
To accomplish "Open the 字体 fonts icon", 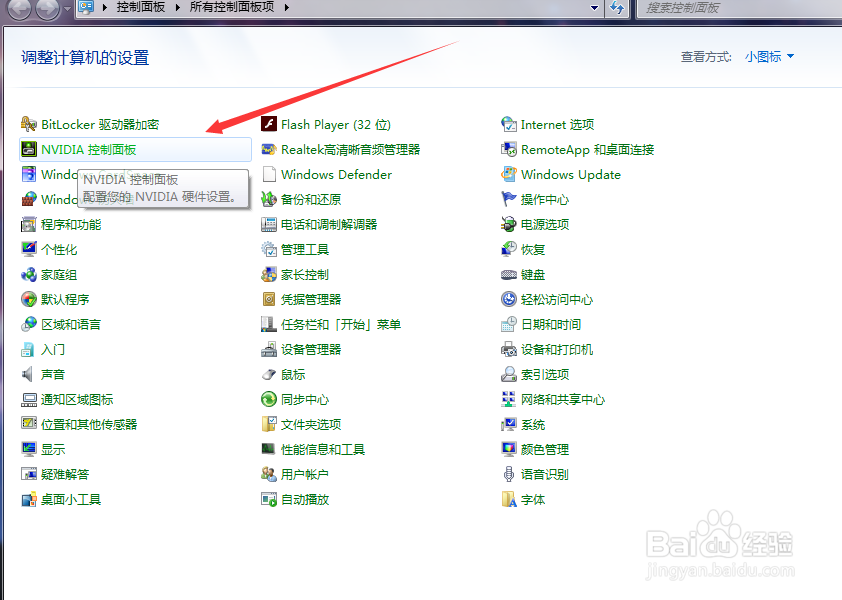I will (x=509, y=500).
